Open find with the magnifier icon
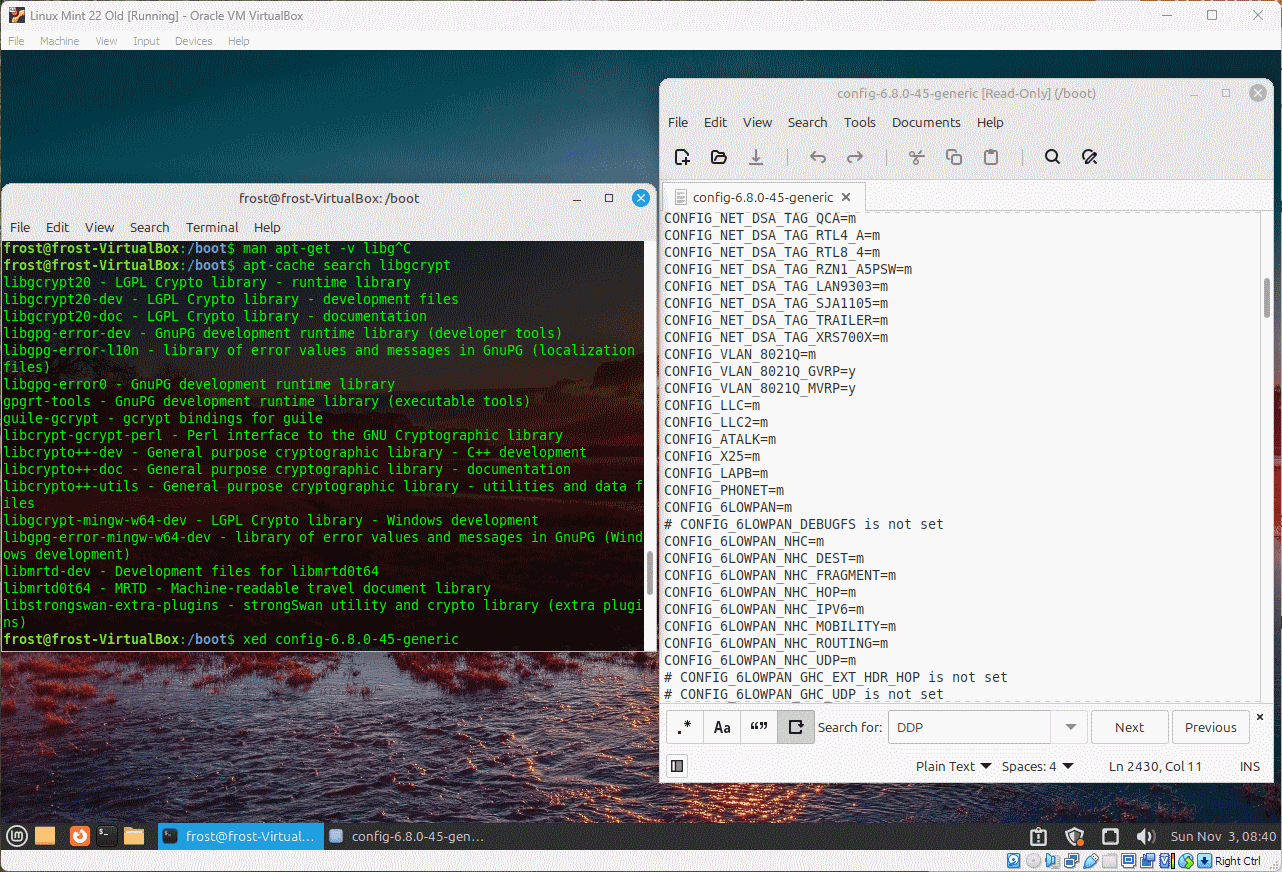 (1052, 157)
